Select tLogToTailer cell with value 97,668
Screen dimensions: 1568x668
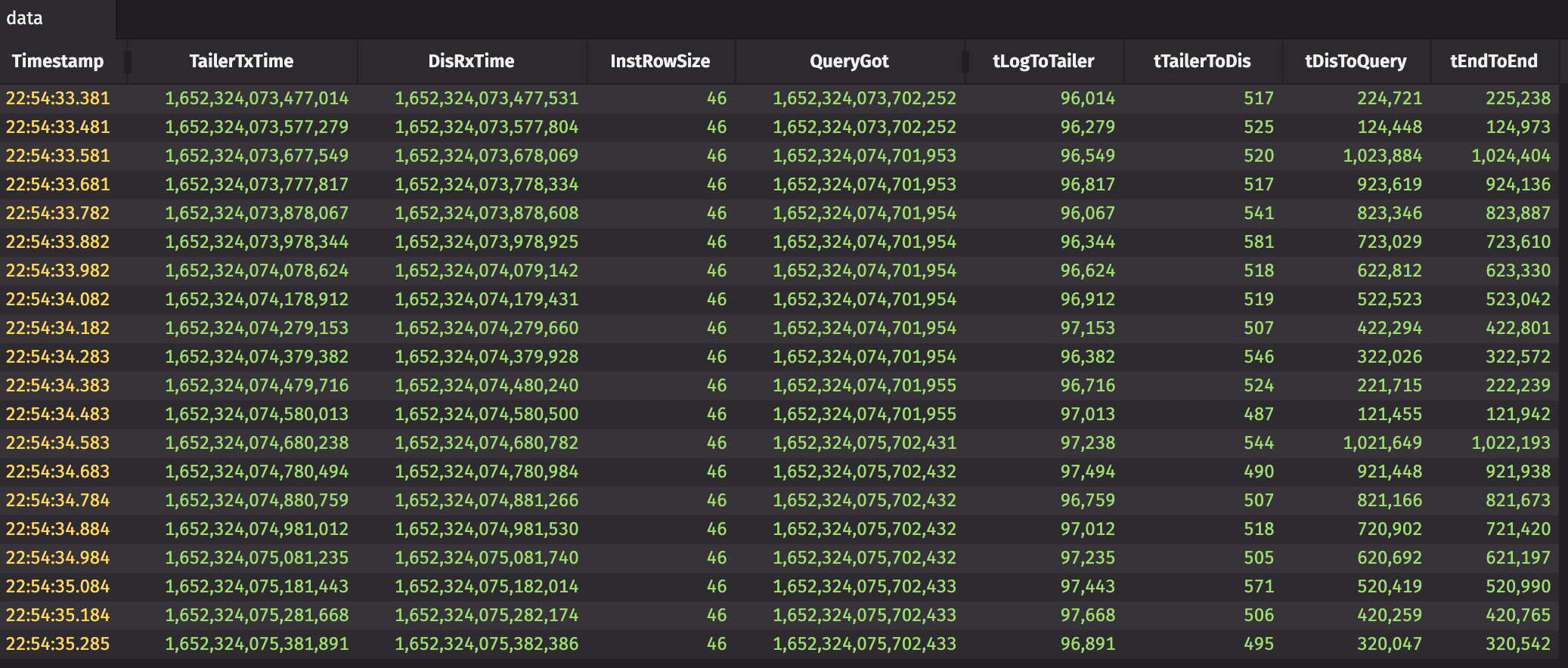pos(1087,615)
